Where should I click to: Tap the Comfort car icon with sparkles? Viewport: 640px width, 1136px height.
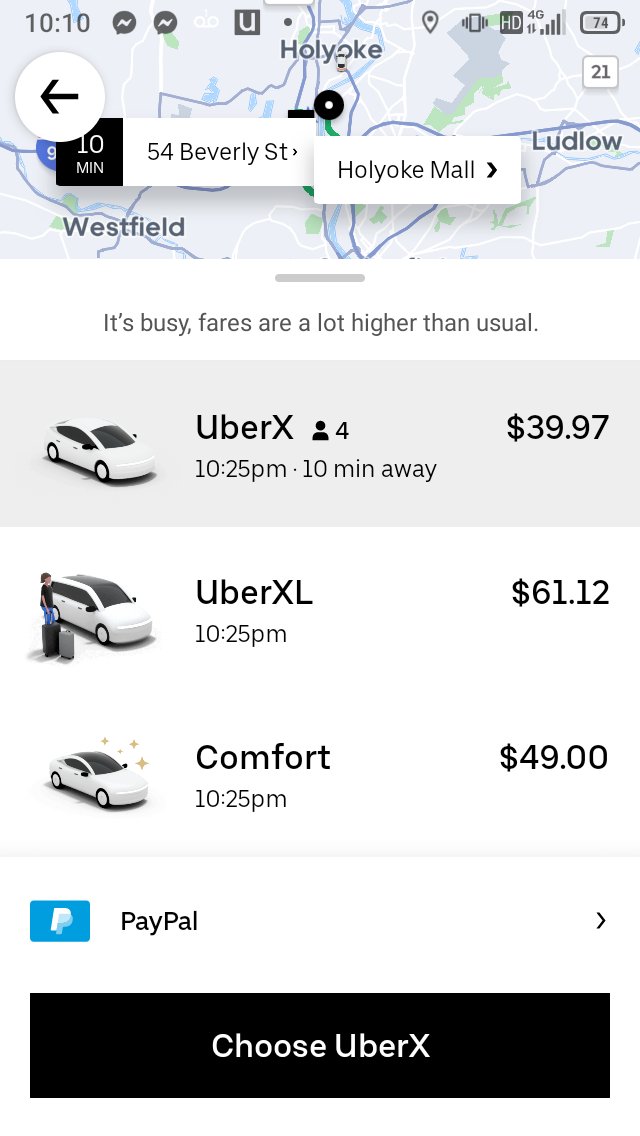[x=98, y=773]
